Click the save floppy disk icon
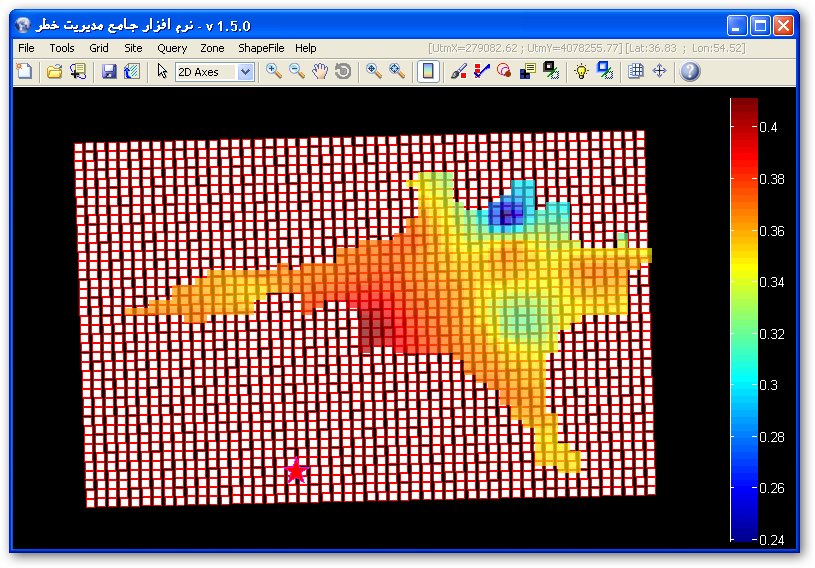 (109, 71)
